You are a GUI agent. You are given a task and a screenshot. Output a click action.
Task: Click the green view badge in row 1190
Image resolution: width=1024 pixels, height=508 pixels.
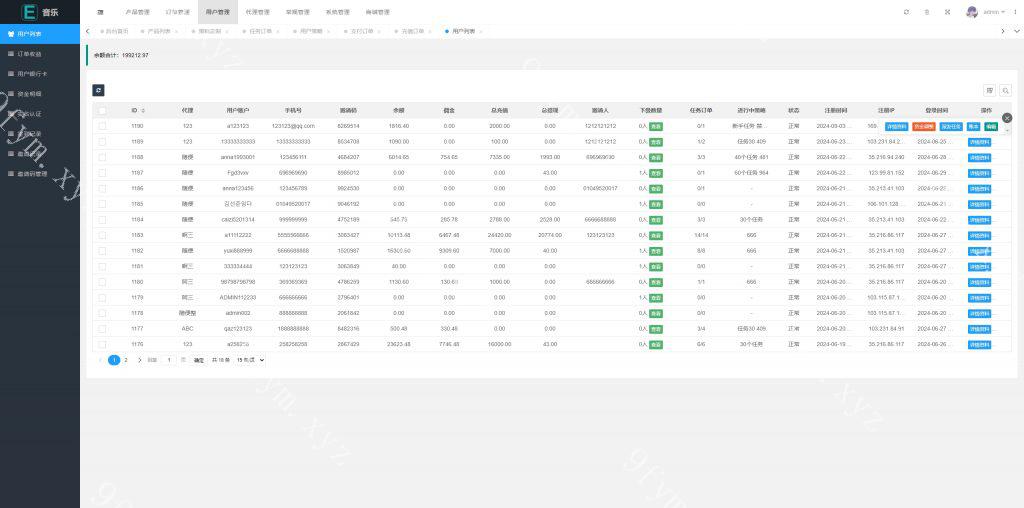[656, 126]
